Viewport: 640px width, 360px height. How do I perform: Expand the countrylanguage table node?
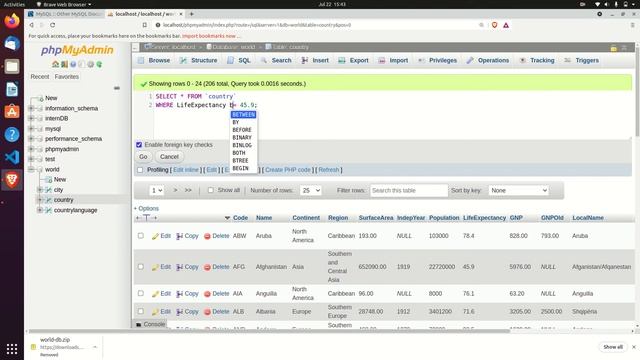pyautogui.click(x=40, y=210)
